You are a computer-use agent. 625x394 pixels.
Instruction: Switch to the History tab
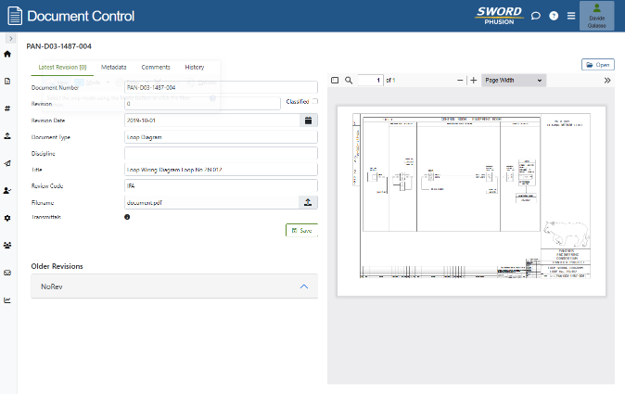(195, 67)
